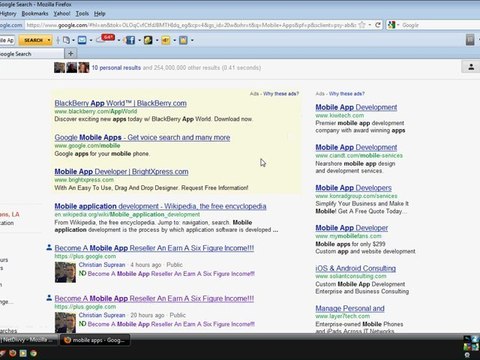Click in the Yahoo toolbar search input
The height and width of the screenshot is (360, 480).
(7, 40)
